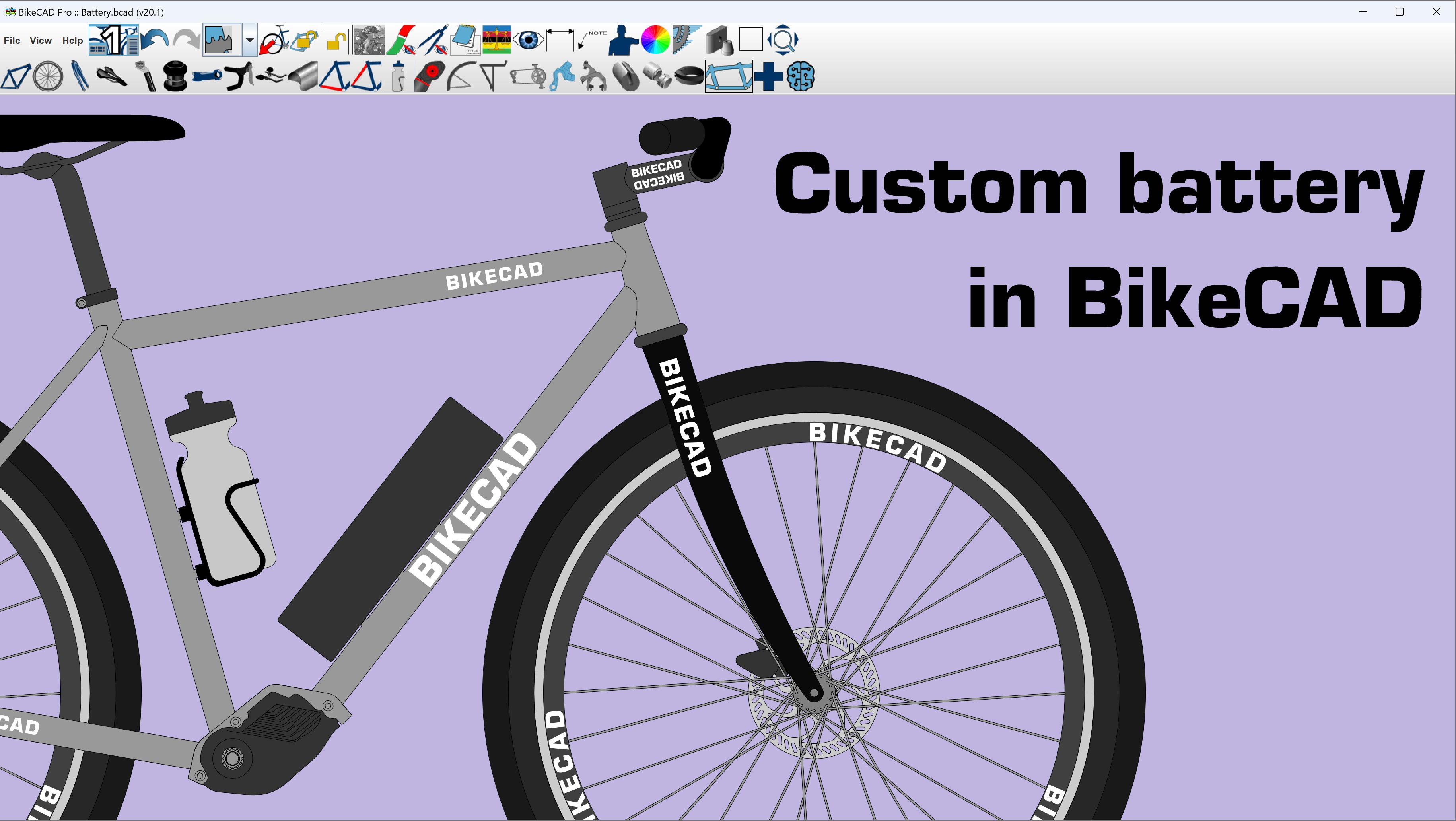The height and width of the screenshot is (821, 1456).
Task: Open the File menu
Action: coord(11,40)
